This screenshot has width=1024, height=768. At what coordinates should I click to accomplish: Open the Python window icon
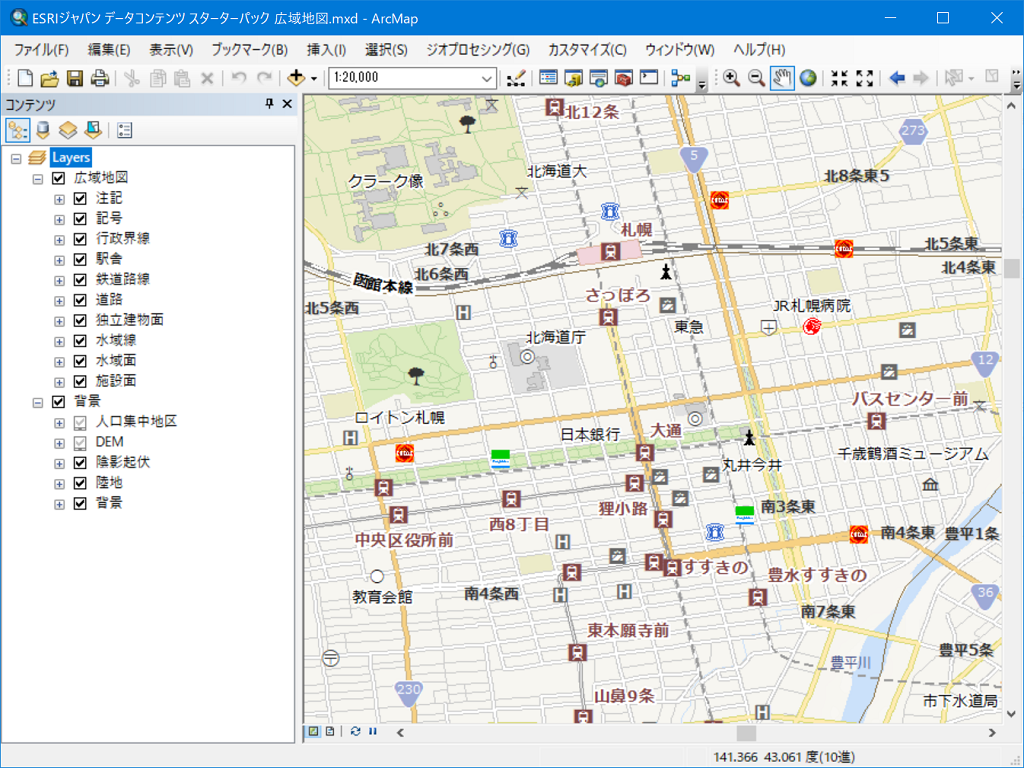pos(648,78)
